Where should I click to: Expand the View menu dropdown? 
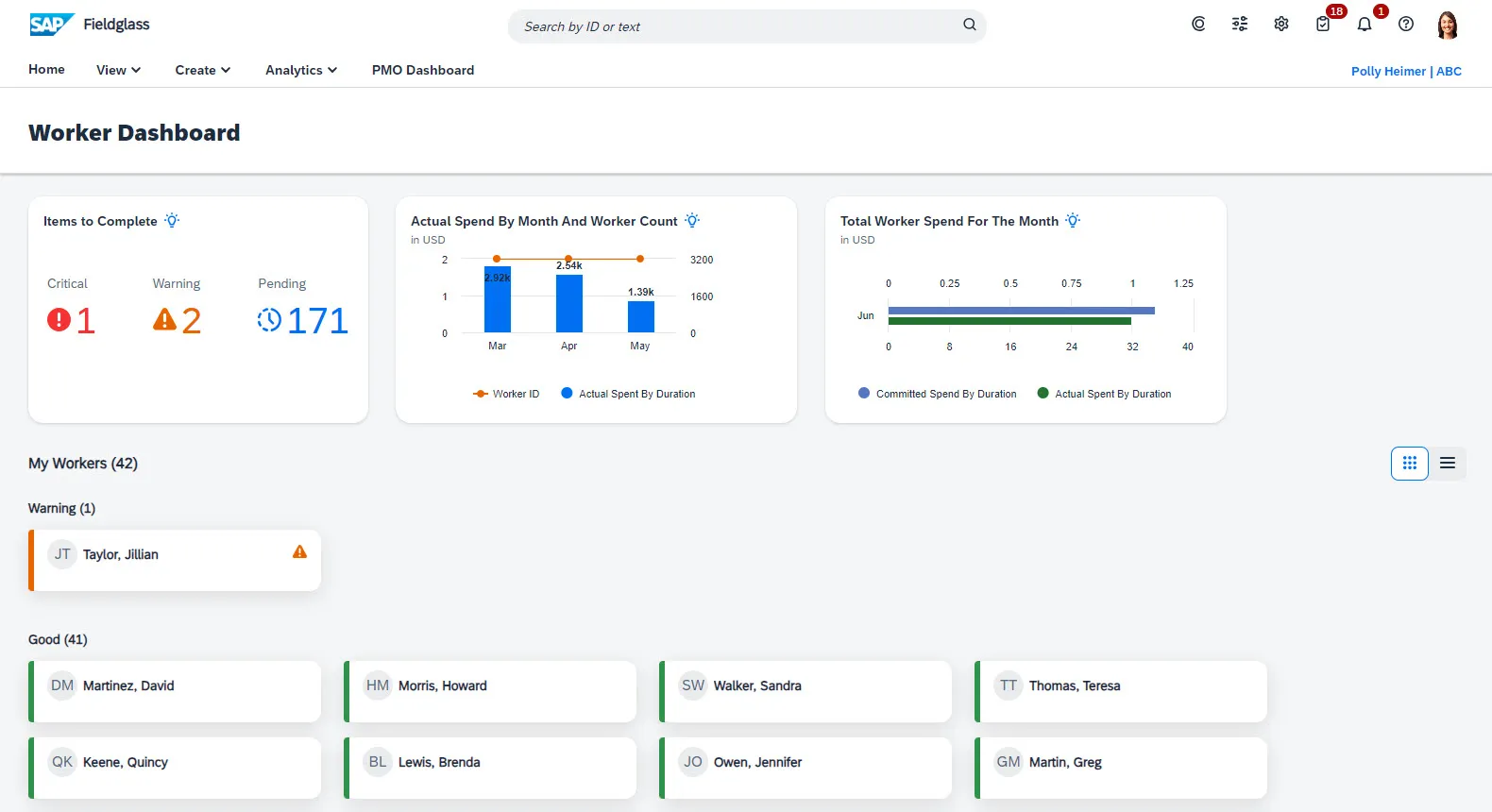[x=118, y=70]
